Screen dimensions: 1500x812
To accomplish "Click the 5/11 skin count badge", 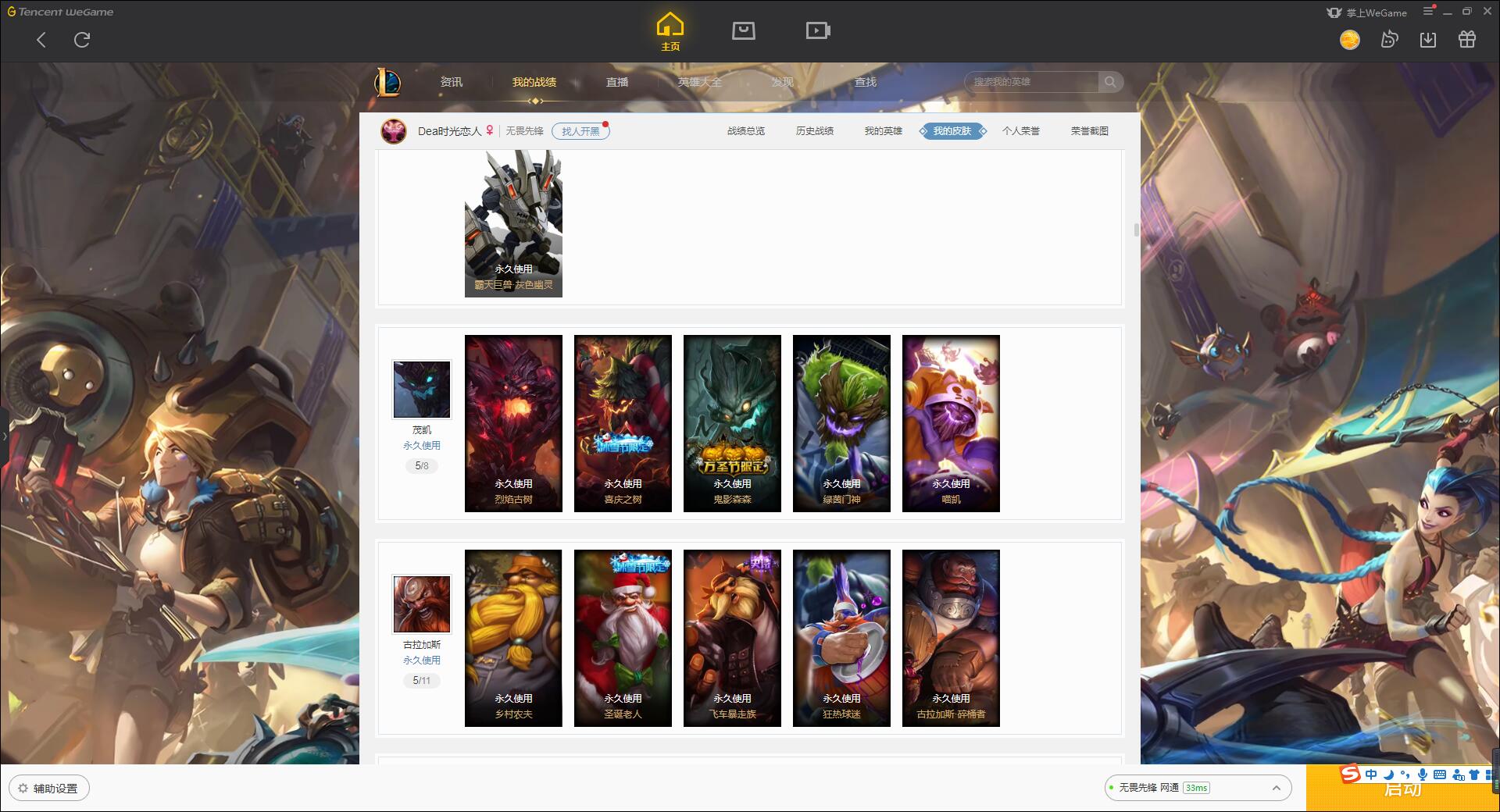I will coord(422,680).
